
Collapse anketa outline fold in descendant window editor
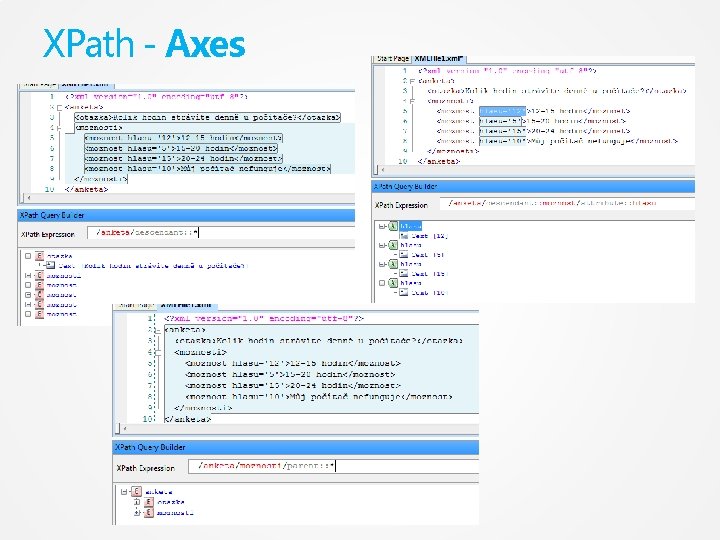pos(59,107)
